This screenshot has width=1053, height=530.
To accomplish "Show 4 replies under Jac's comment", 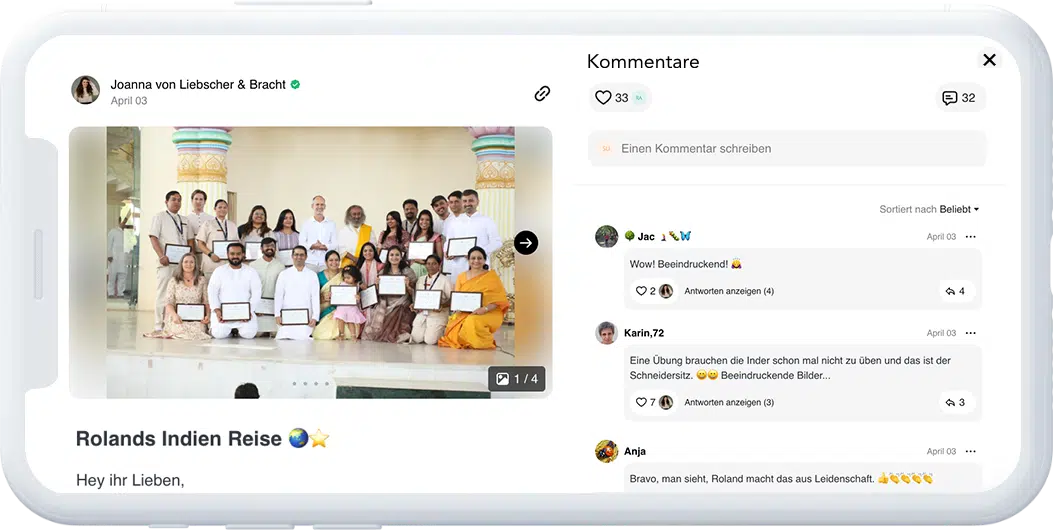I will click(728, 291).
